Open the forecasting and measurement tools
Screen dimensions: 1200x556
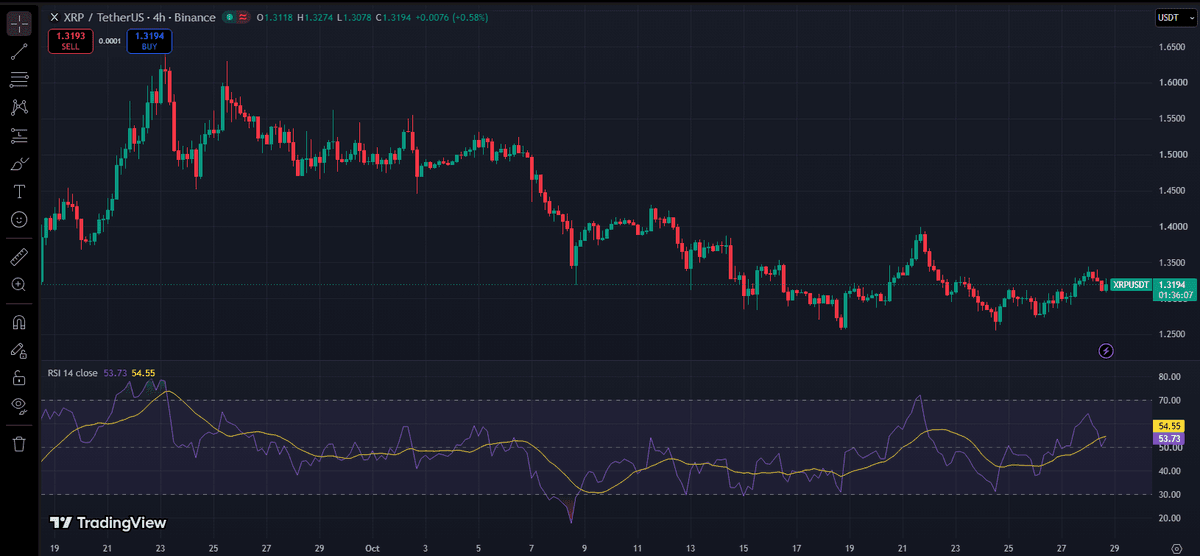tap(19, 135)
